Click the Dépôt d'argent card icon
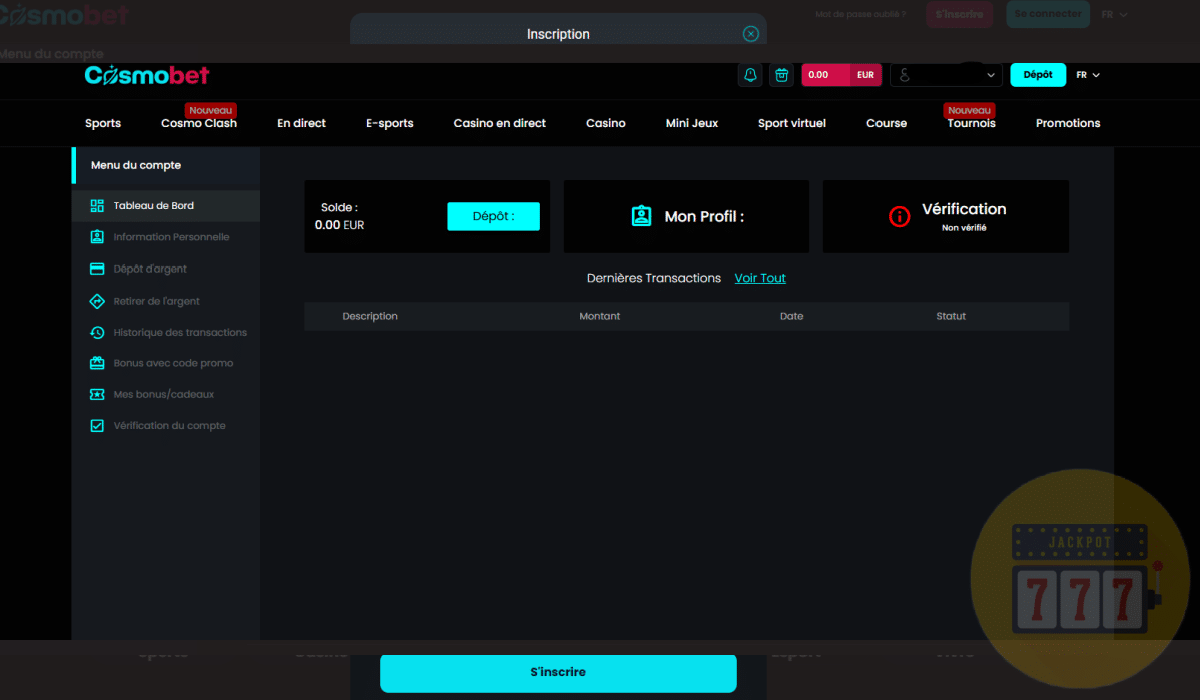Screen dimensions: 1200x700 [x=97, y=269]
